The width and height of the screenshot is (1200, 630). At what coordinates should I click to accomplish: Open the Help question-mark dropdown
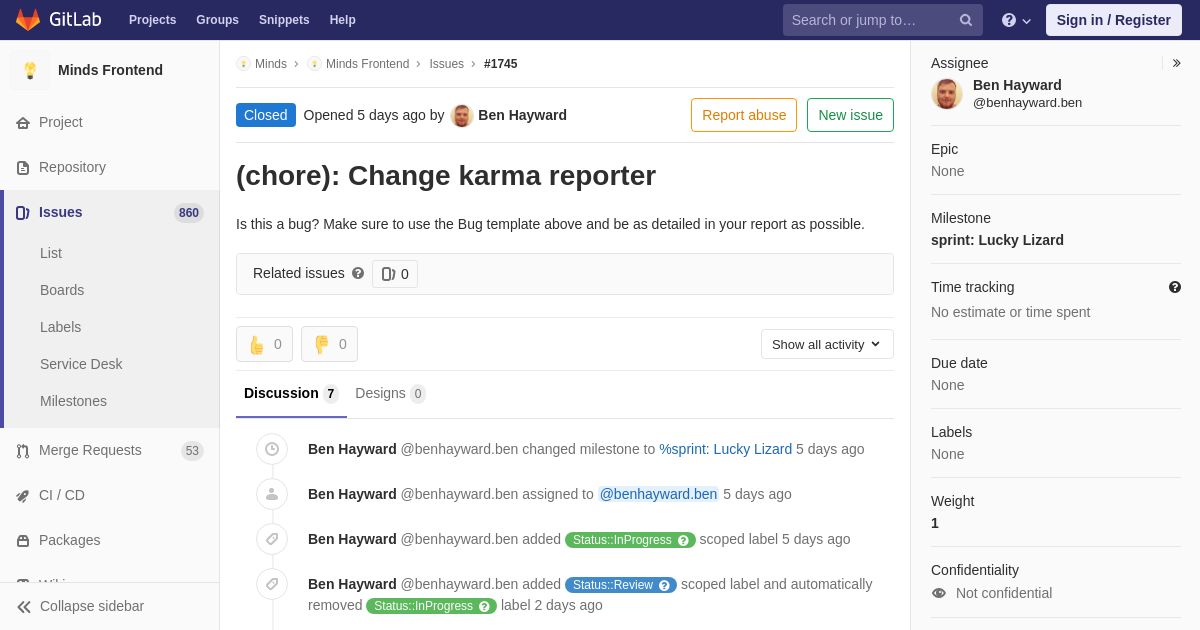coord(1016,20)
